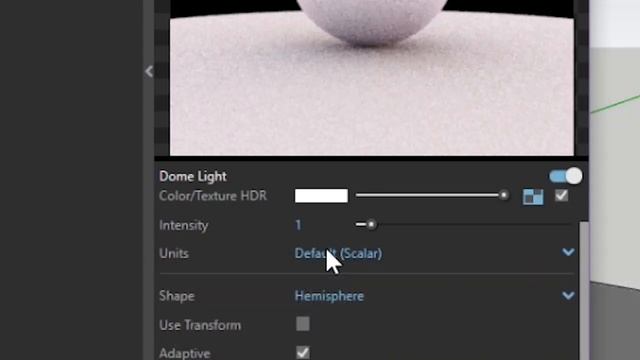Viewport: 640px width, 360px height.
Task: Click the vertical scrollbar of the light panel
Action: click(584, 291)
